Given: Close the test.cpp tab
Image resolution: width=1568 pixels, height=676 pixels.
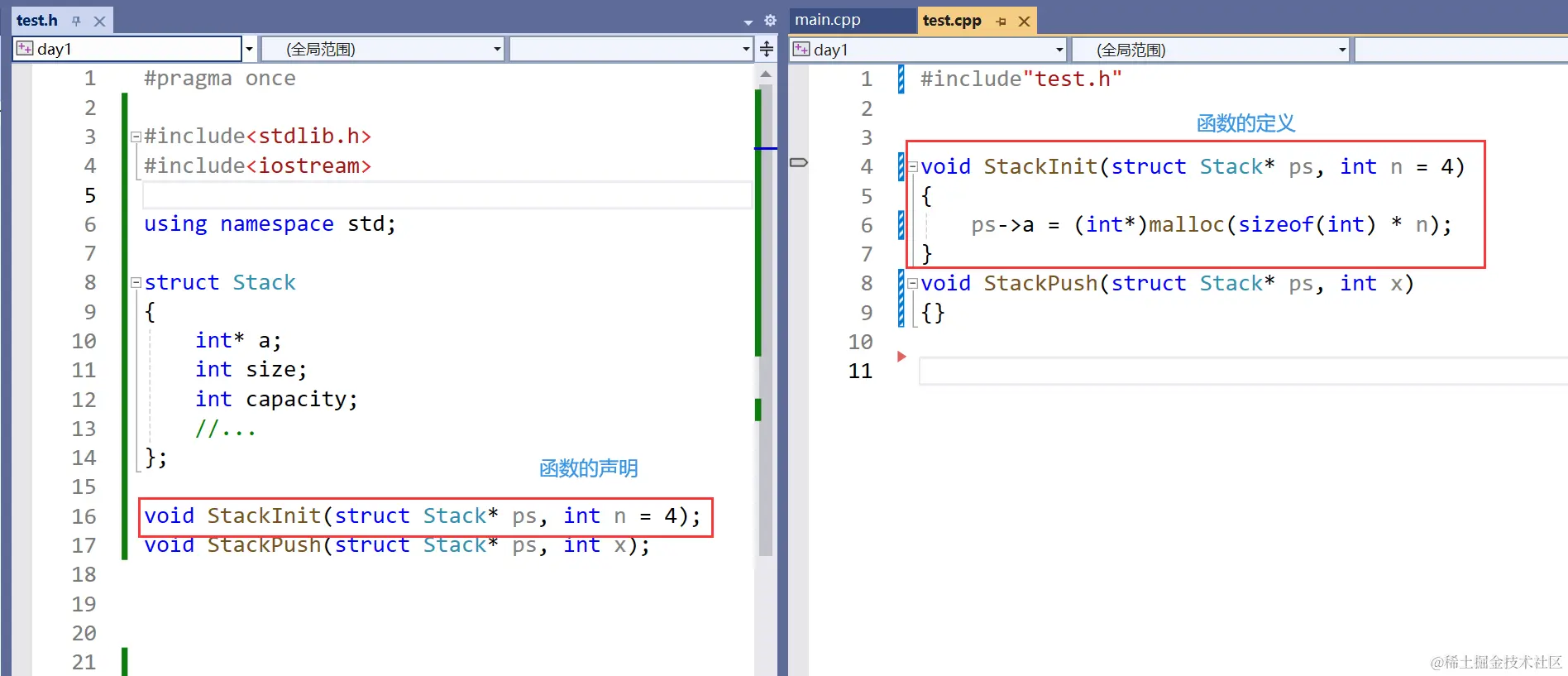Looking at the screenshot, I should [1024, 22].
